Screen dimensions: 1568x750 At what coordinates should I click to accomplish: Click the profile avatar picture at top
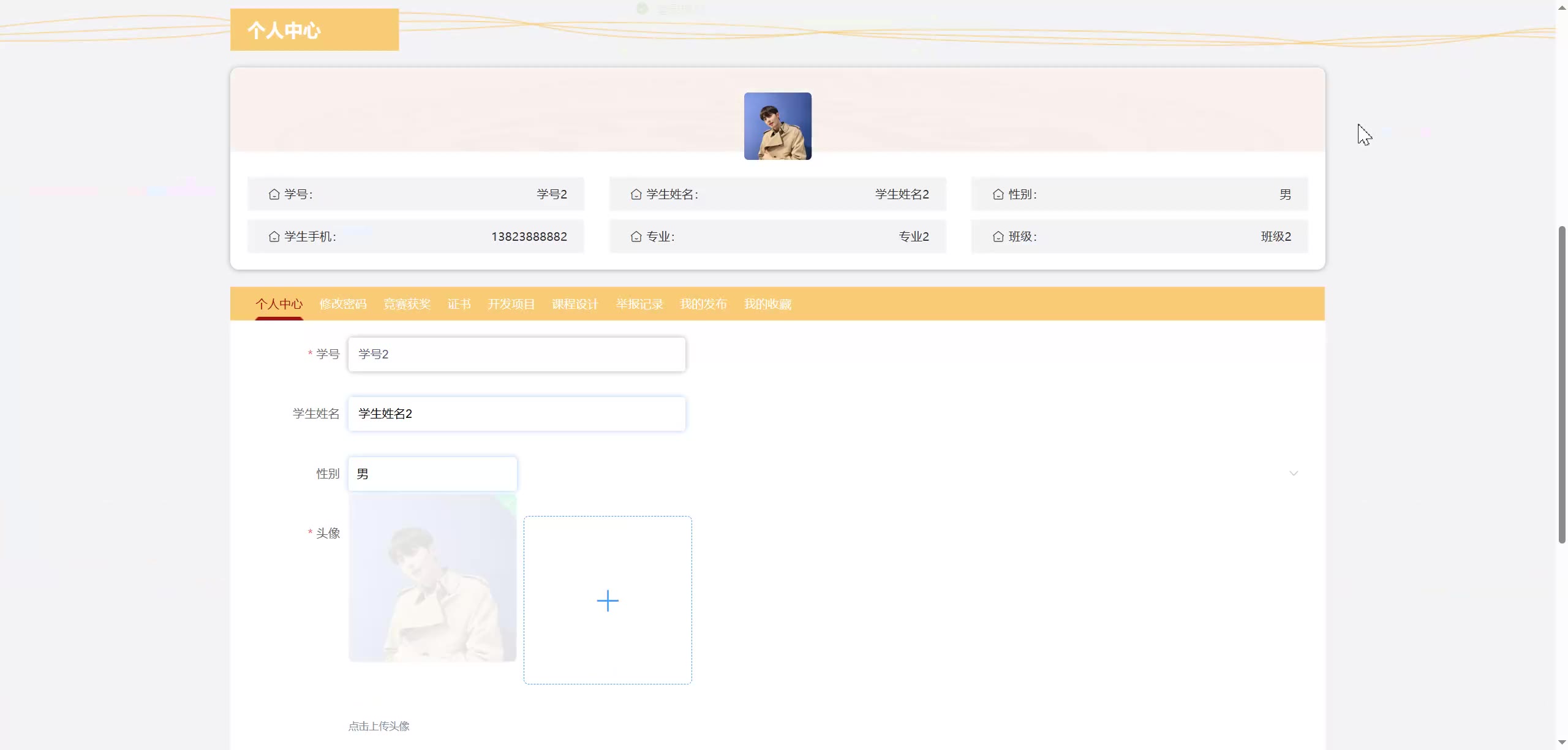click(x=777, y=126)
